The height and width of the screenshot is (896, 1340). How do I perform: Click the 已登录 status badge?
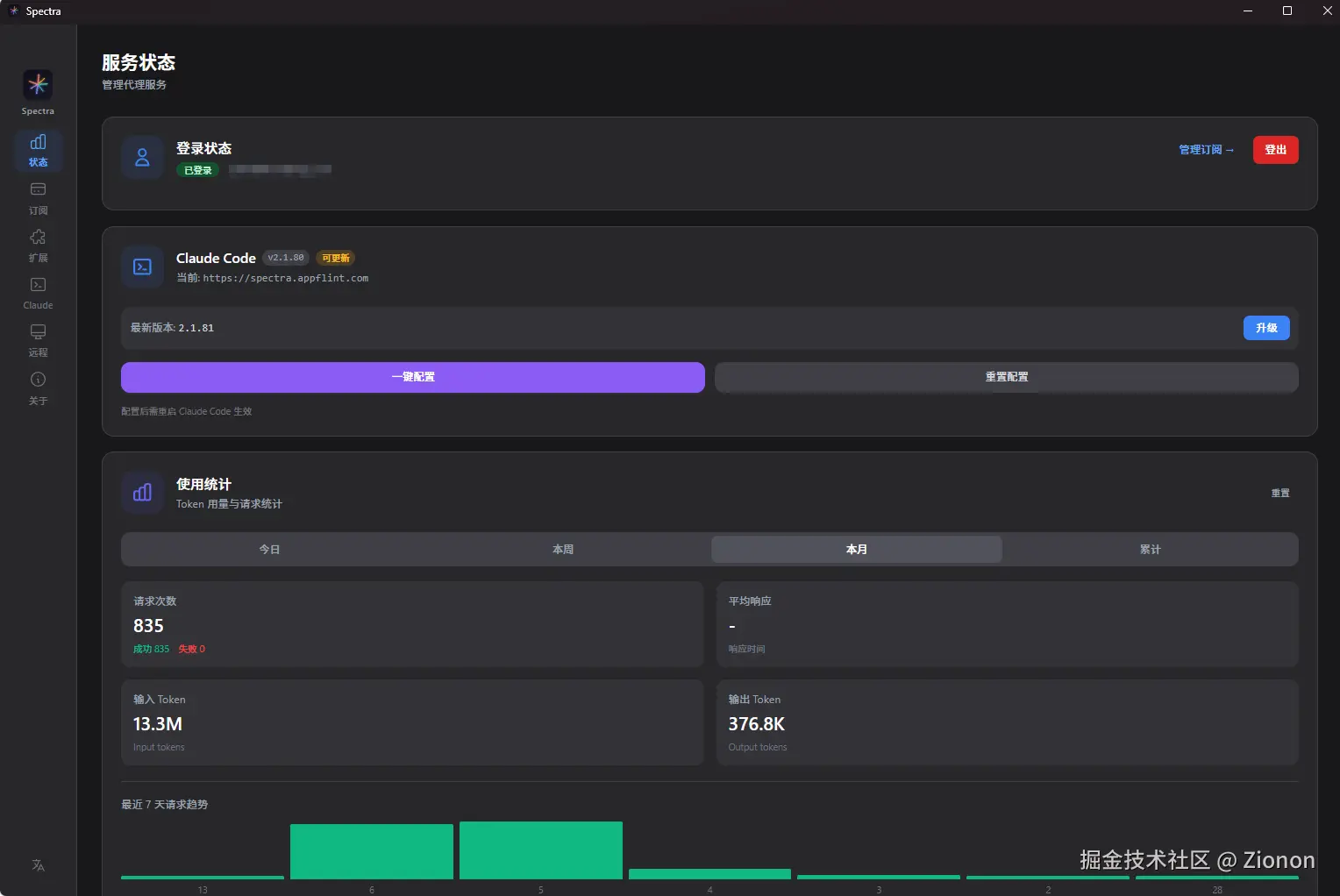point(198,170)
